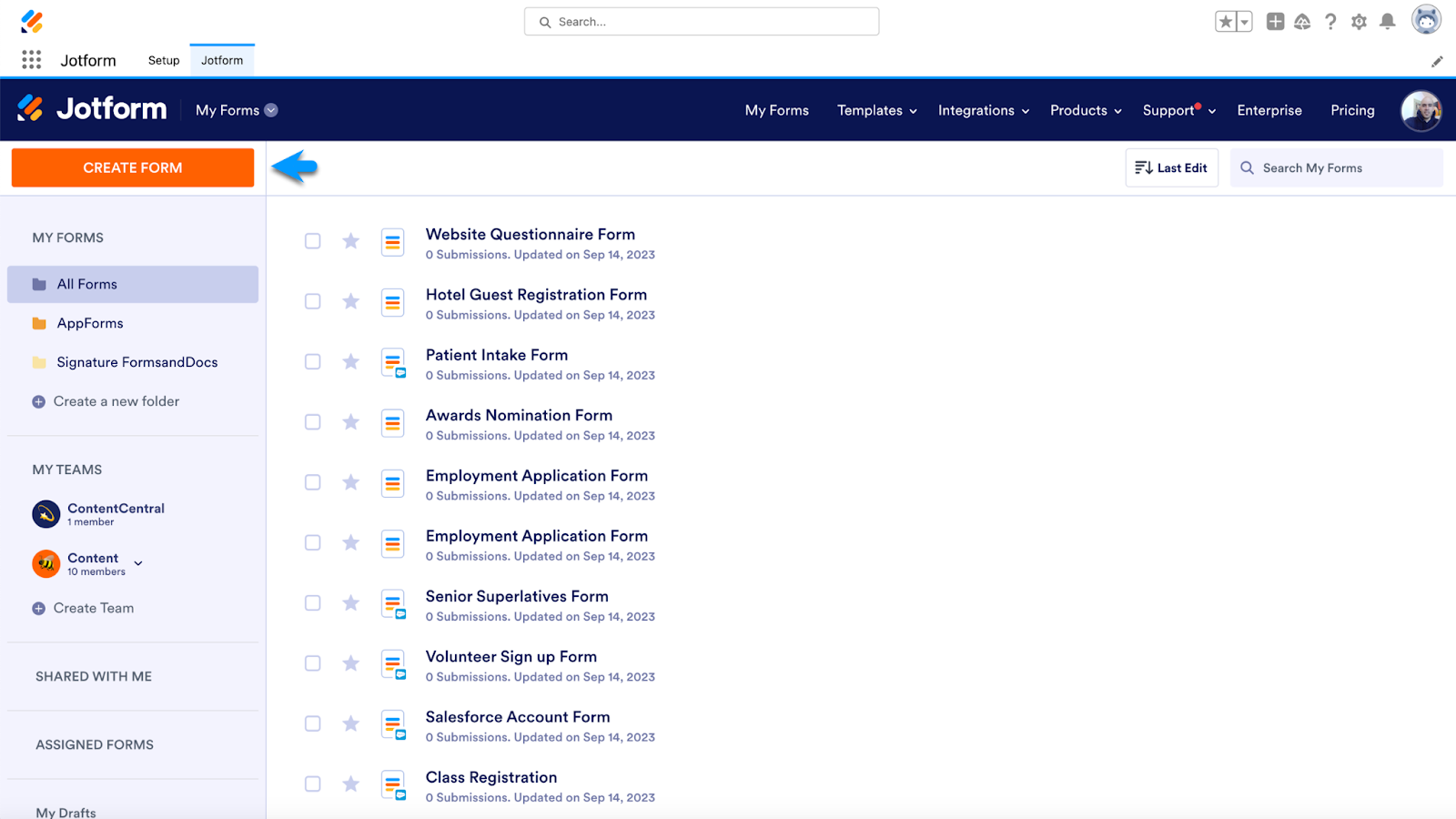The image size is (1456, 819).
Task: Star the Volunteer Sign up Form
Action: pos(350,663)
